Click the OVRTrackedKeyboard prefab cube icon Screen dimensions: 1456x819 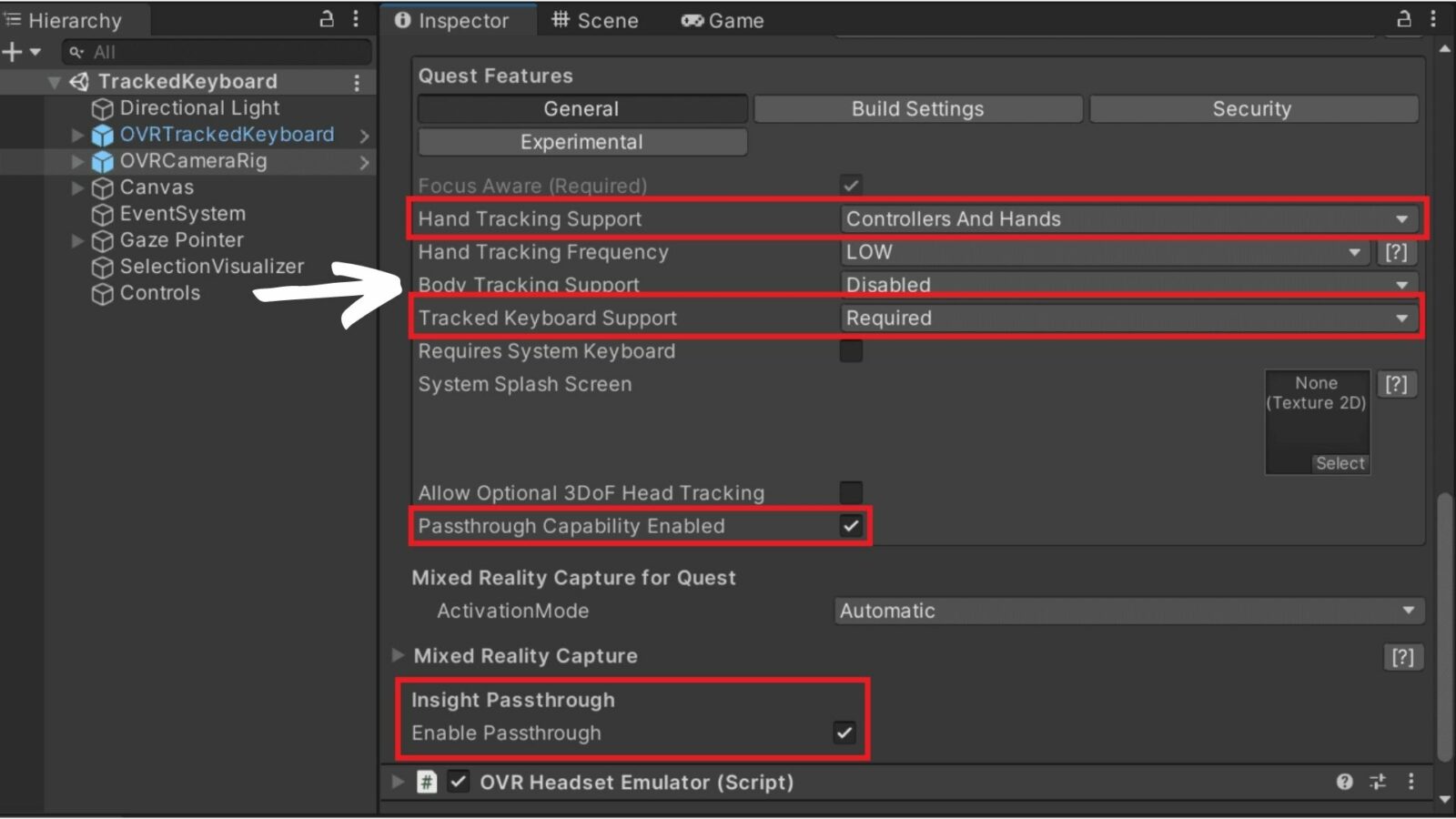pos(103,136)
